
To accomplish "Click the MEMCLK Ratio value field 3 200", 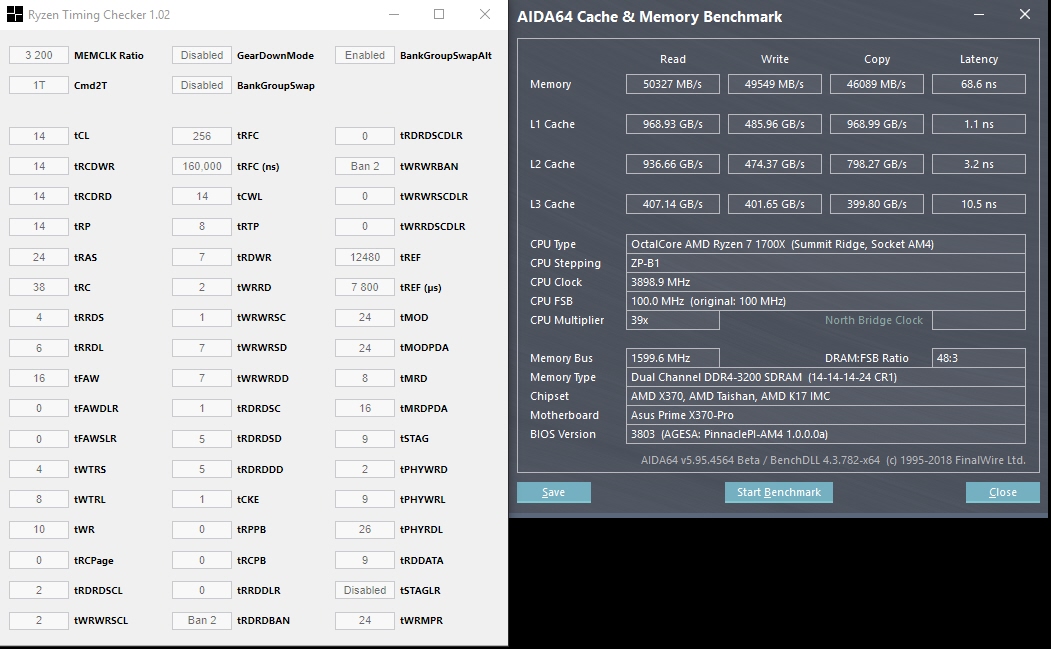I will point(39,55).
